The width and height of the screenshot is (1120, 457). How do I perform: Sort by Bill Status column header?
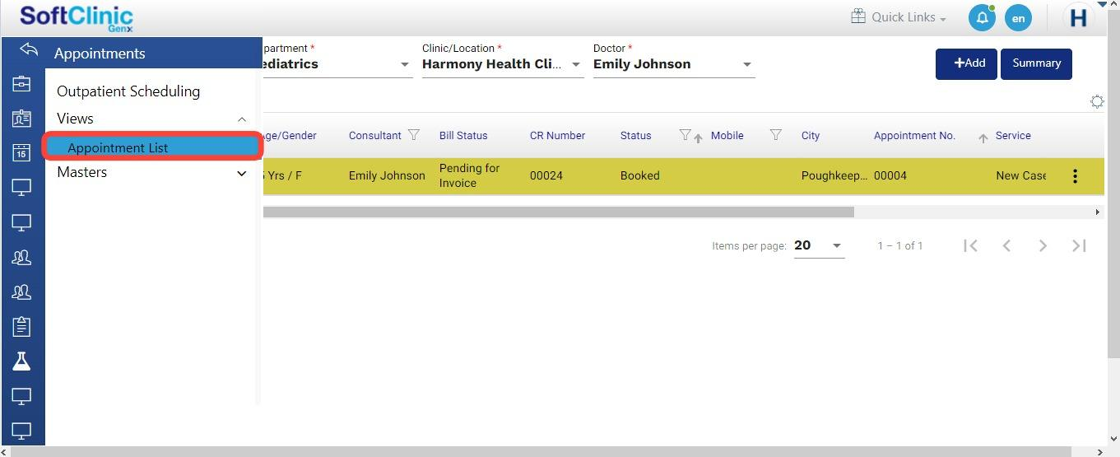click(x=464, y=135)
